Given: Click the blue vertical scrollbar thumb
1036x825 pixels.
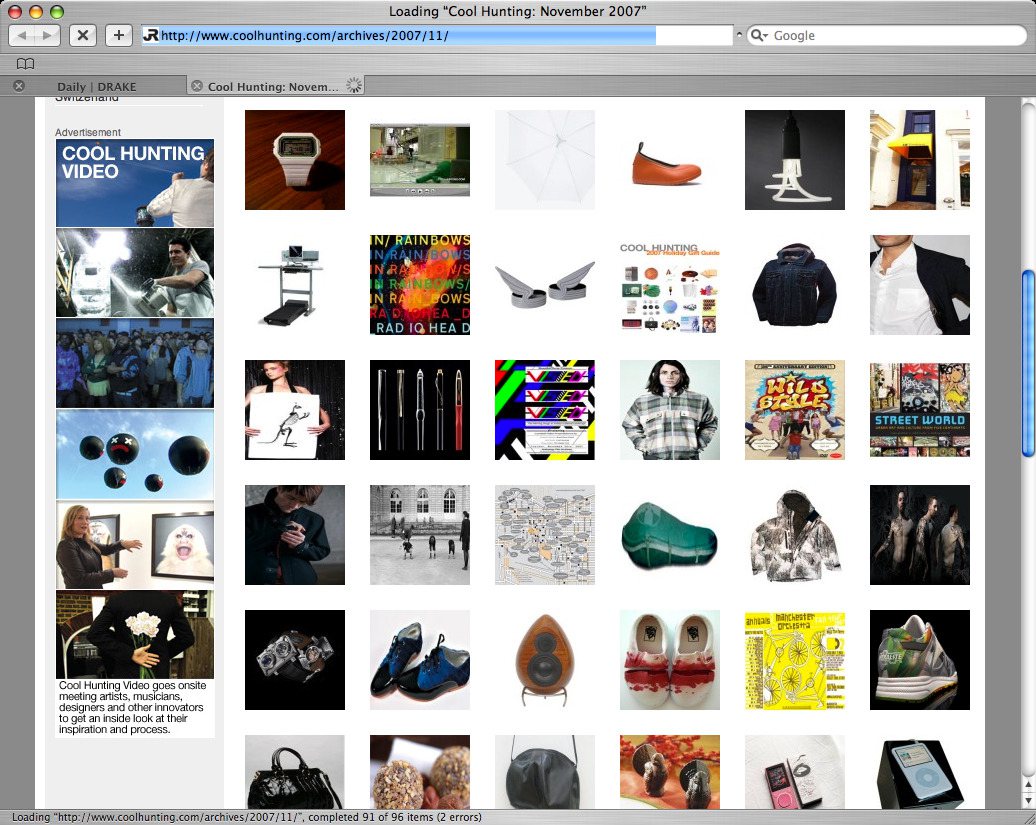Looking at the screenshot, I should point(1028,363).
